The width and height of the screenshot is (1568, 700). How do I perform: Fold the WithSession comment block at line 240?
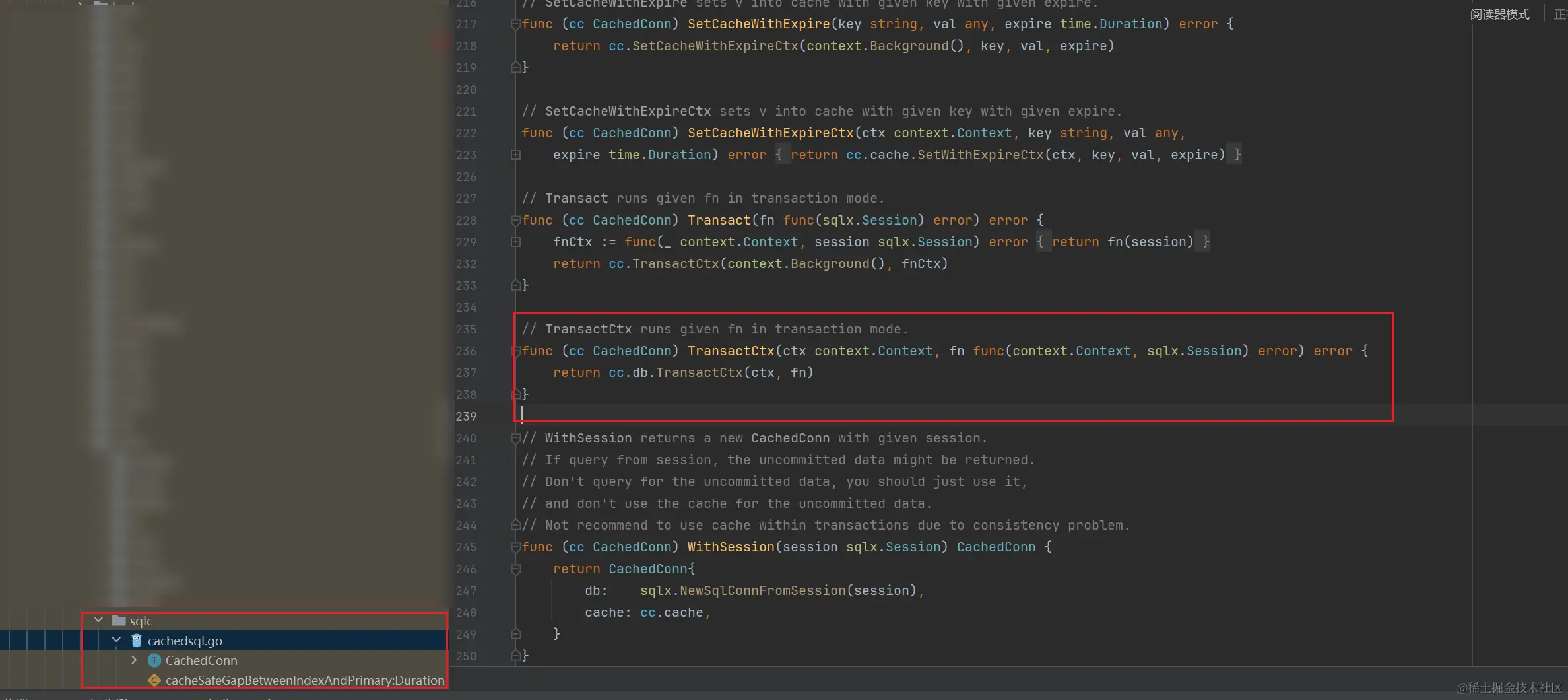(515, 438)
